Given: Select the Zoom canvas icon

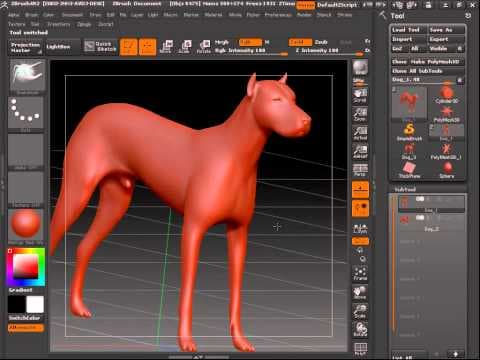Looking at the screenshot, I should pyautogui.click(x=360, y=114).
